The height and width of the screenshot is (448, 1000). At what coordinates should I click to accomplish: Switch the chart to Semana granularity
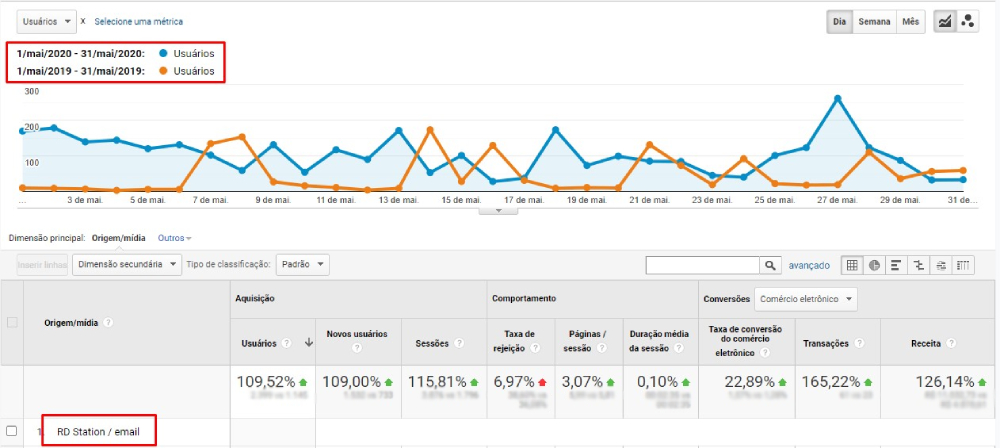point(875,22)
